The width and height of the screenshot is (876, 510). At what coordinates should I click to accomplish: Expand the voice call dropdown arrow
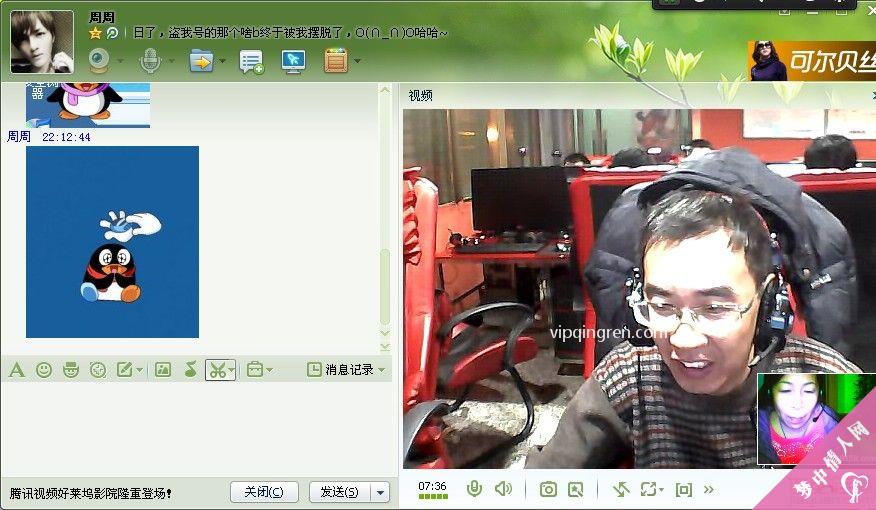(172, 61)
